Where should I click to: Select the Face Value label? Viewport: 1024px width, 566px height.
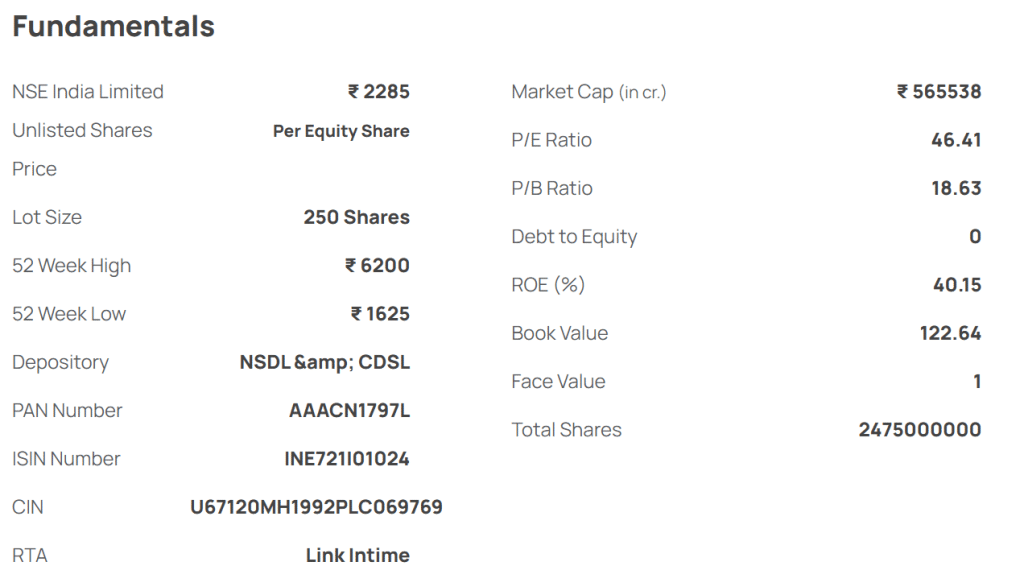[x=558, y=381]
